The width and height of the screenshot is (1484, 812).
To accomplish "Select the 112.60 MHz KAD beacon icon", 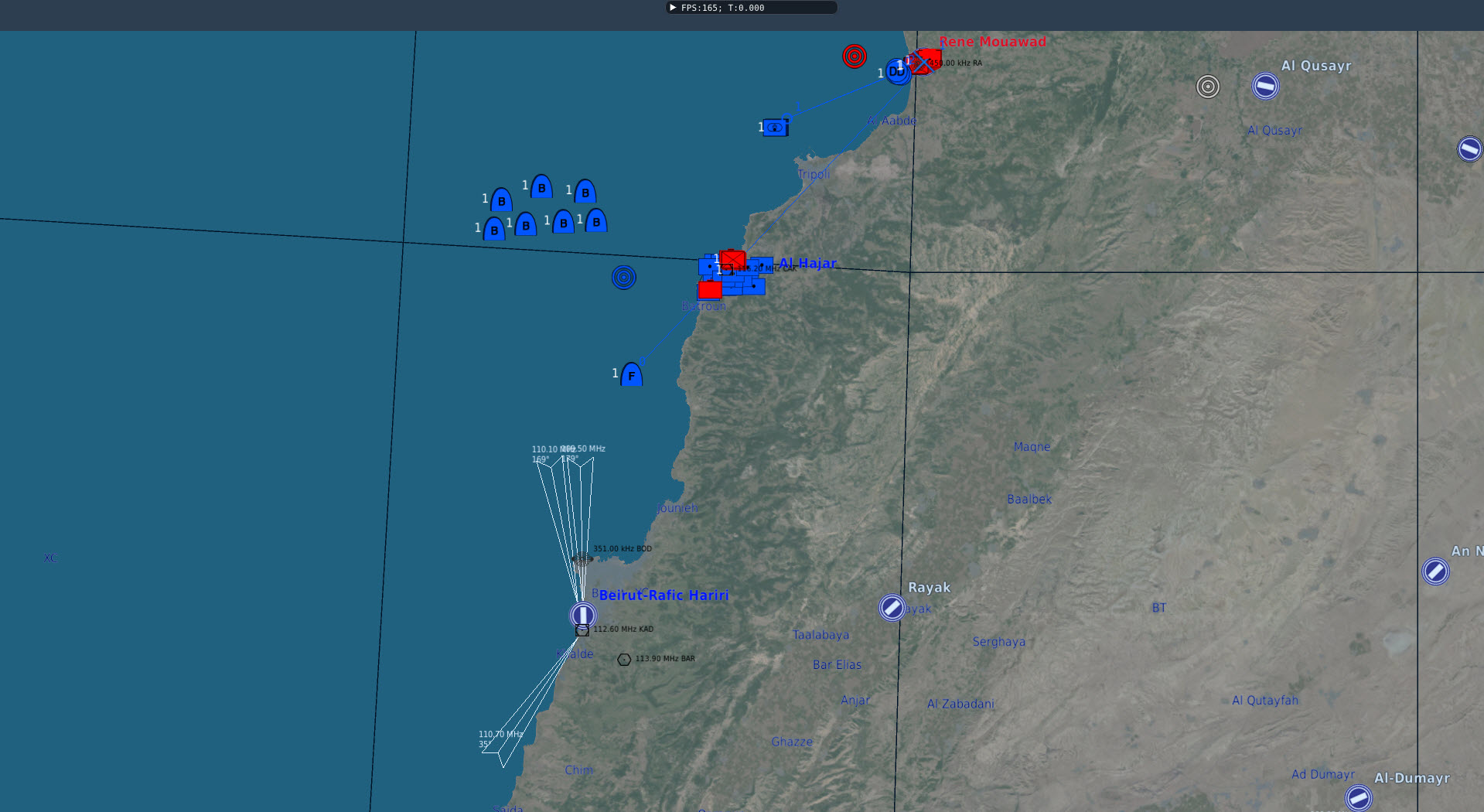I will pos(582,630).
